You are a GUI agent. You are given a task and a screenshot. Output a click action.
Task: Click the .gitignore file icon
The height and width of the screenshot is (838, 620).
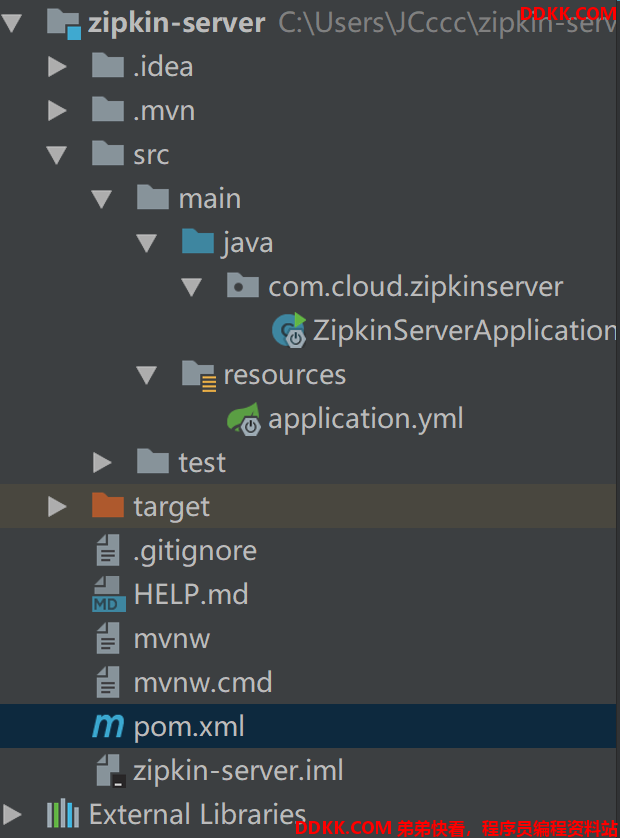[x=108, y=550]
